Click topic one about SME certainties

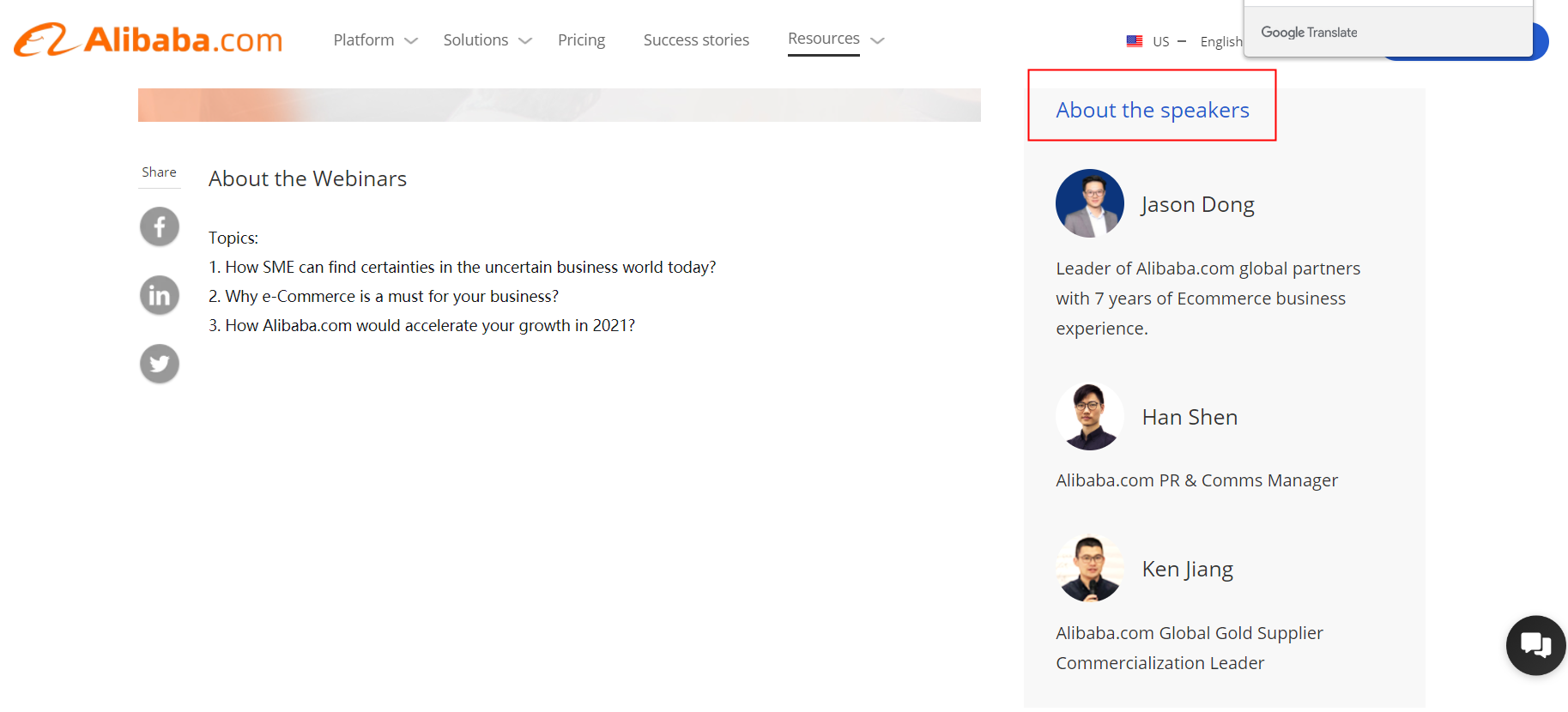click(462, 267)
